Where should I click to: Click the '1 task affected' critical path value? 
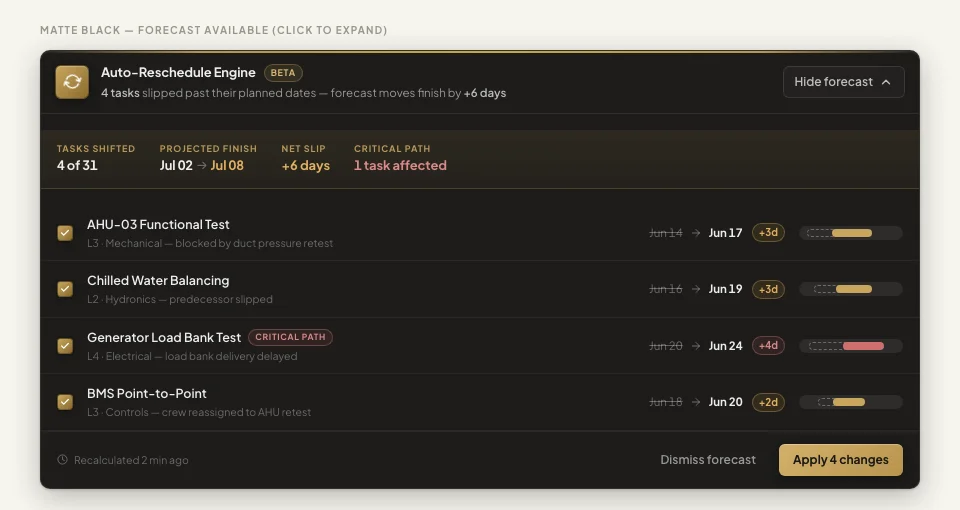[x=400, y=165]
